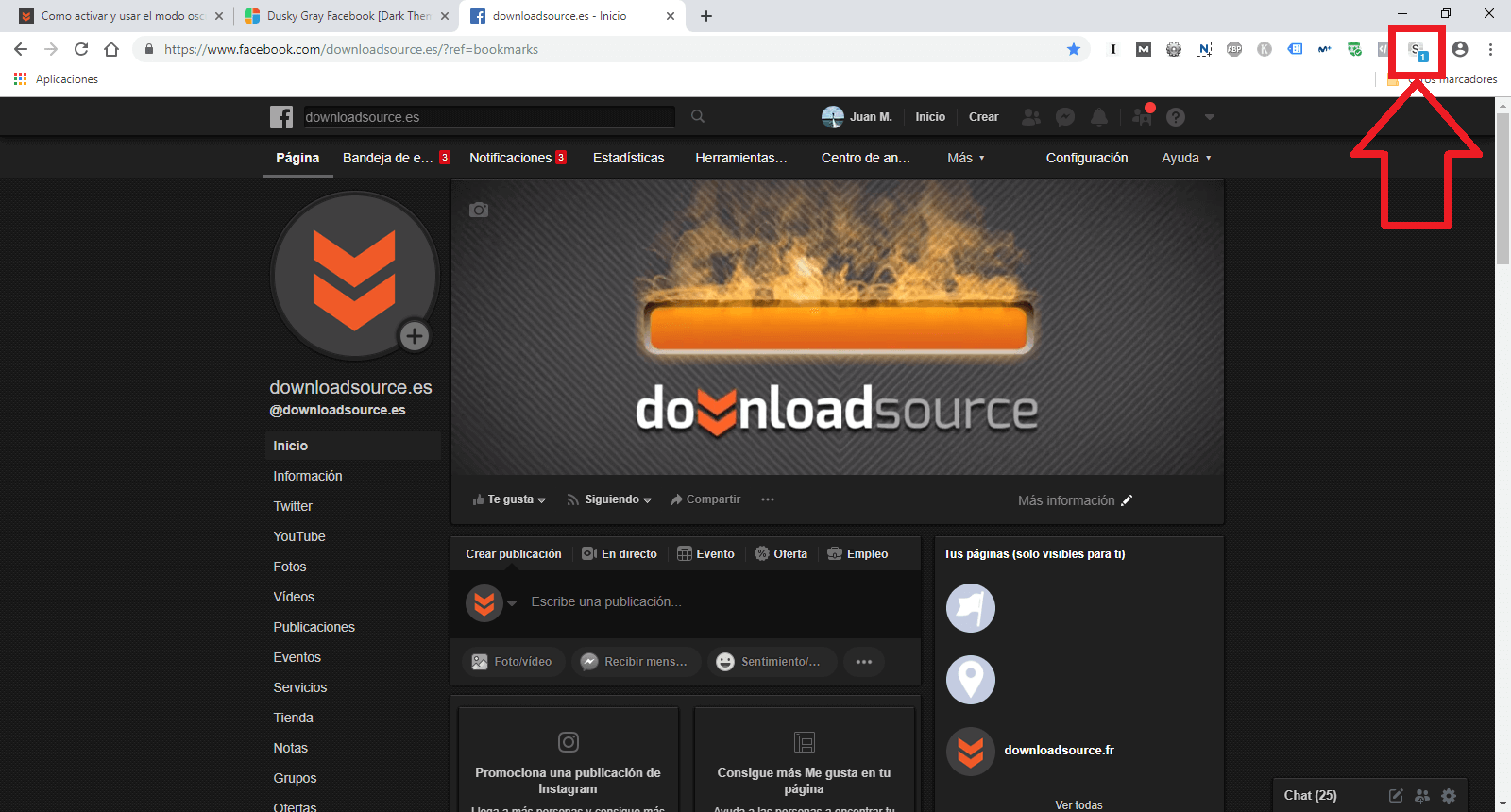The image size is (1511, 812).
Task: Click new message compose icon in chat
Action: point(1396,796)
